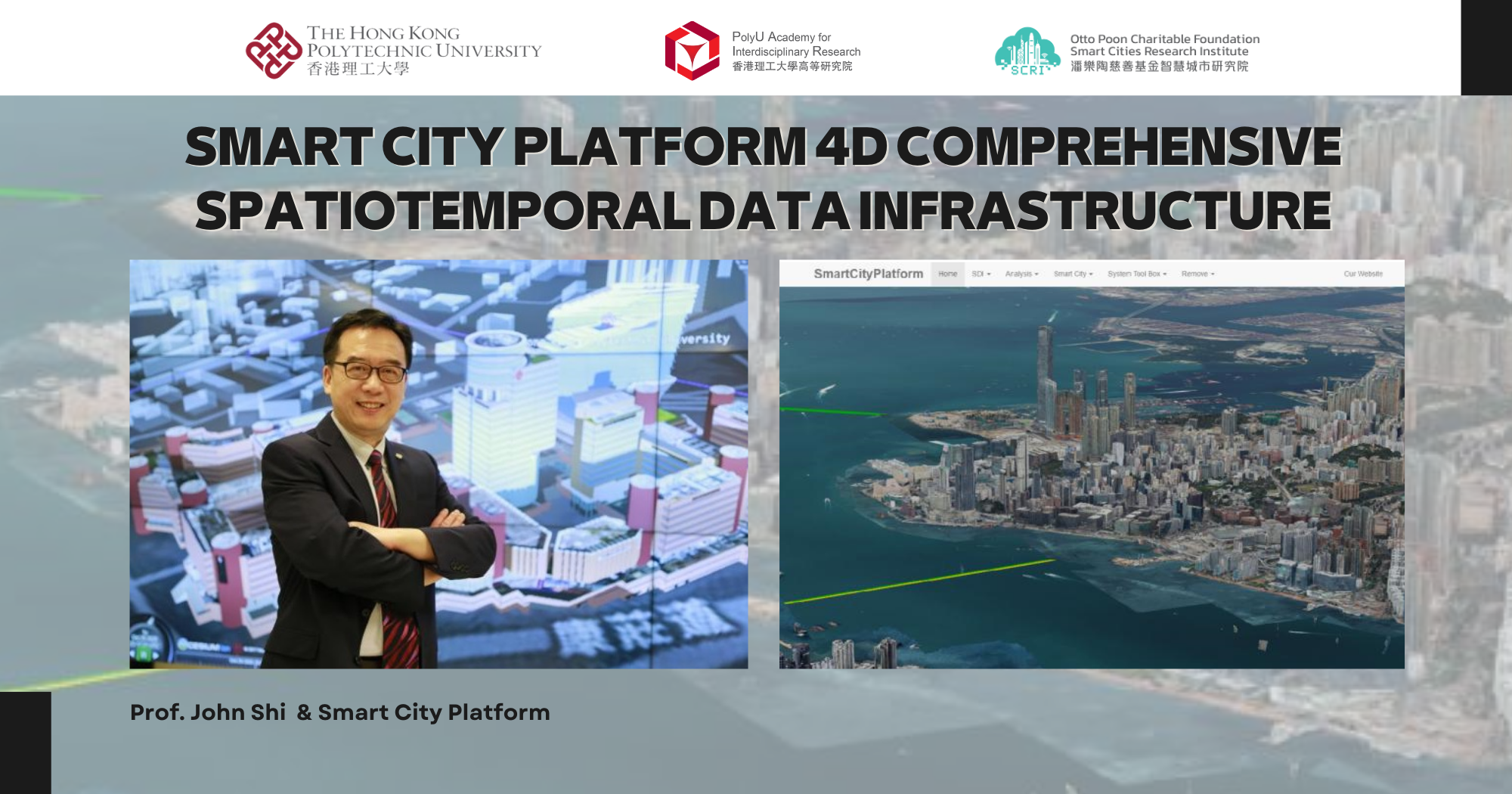The width and height of the screenshot is (1512, 794).
Task: Open the SDI dropdown menu
Action: click(981, 274)
